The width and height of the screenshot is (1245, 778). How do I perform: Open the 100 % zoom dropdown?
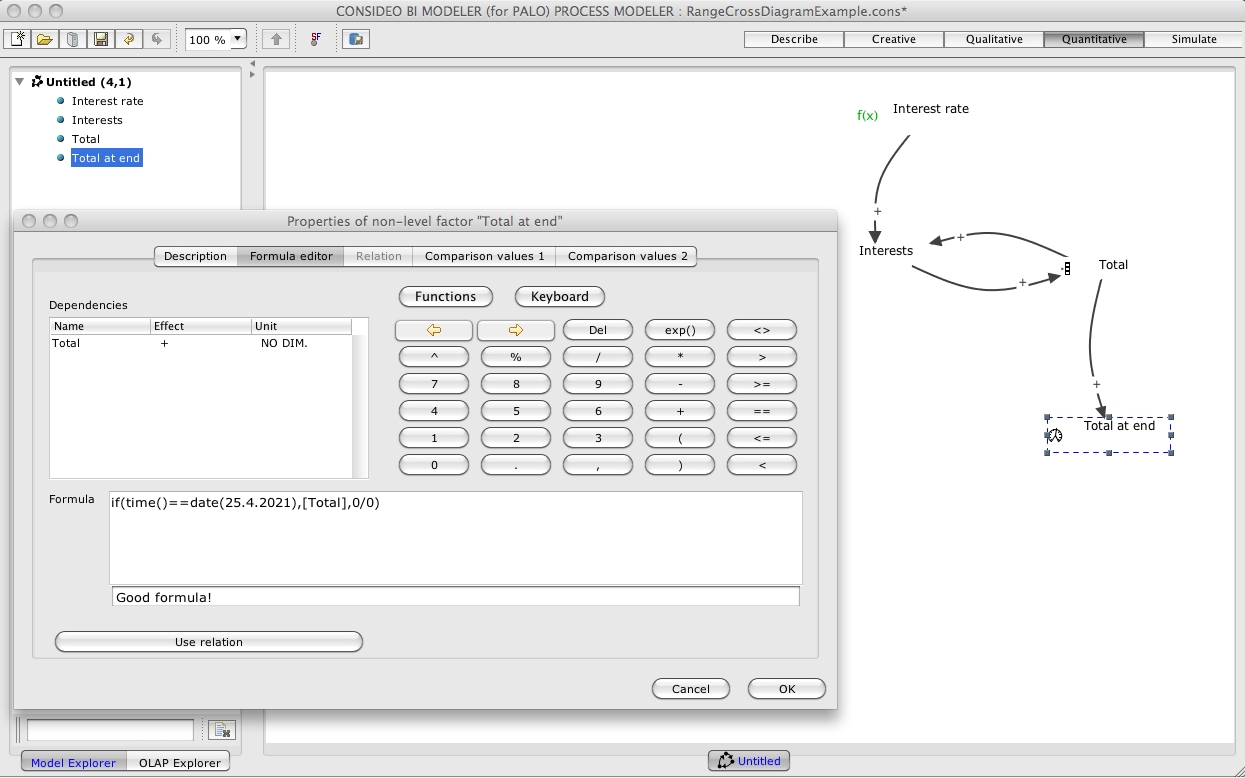(x=238, y=39)
